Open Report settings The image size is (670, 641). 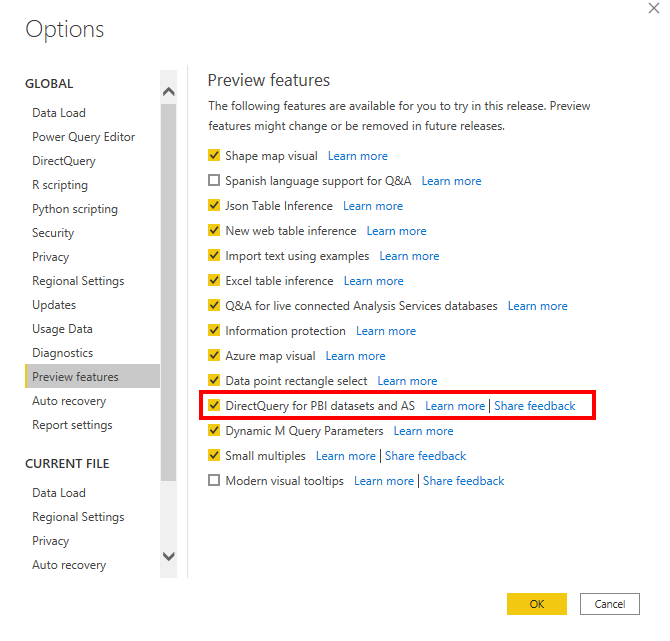tap(72, 425)
